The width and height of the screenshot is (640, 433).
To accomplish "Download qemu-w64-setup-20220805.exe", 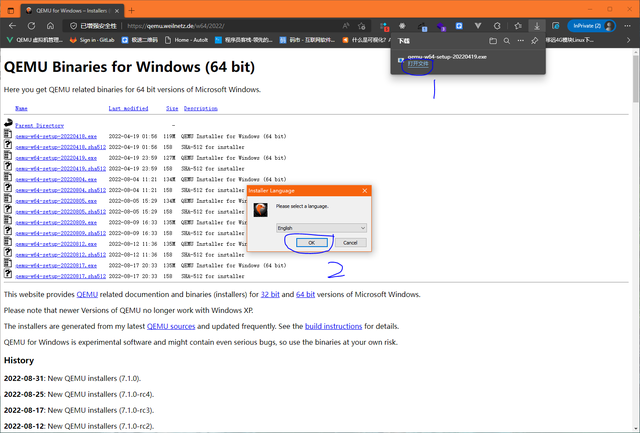I will pos(56,201).
